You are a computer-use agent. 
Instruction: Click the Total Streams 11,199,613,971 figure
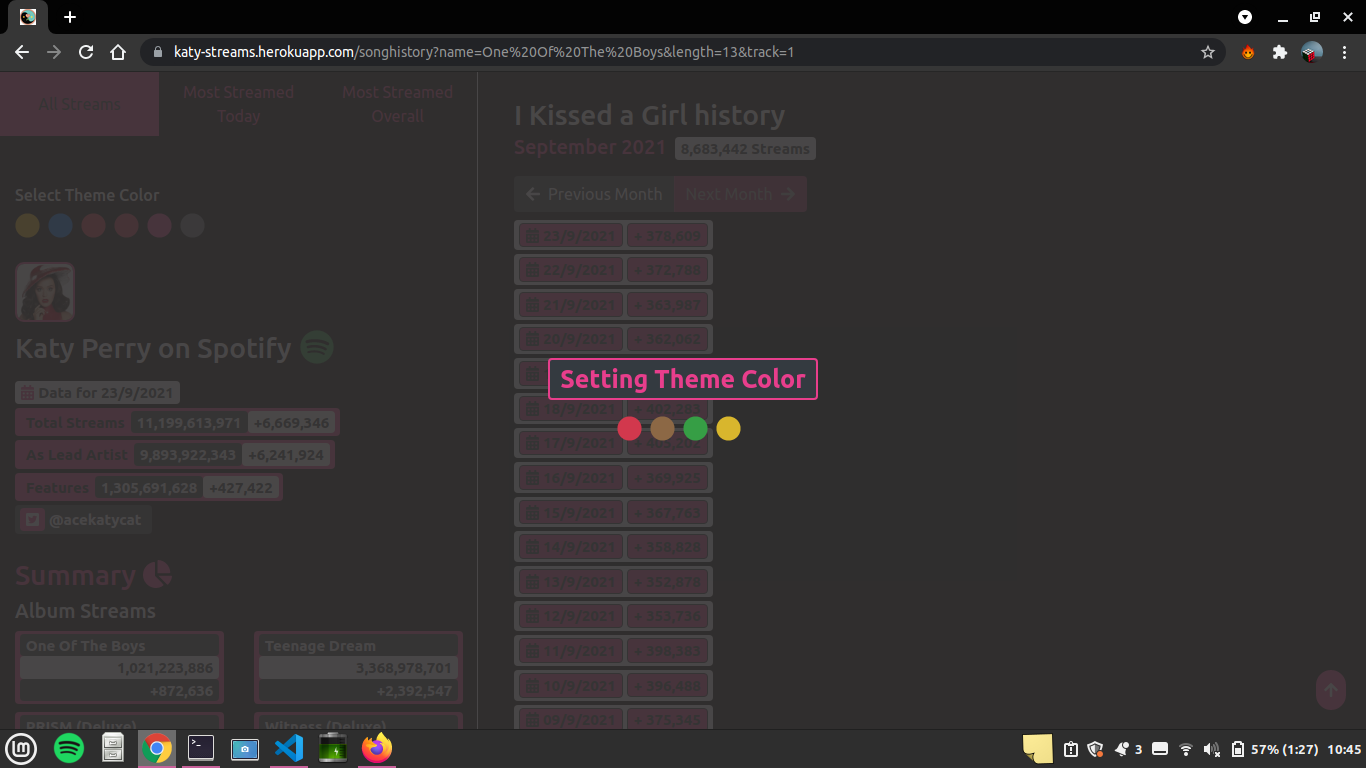(x=189, y=423)
